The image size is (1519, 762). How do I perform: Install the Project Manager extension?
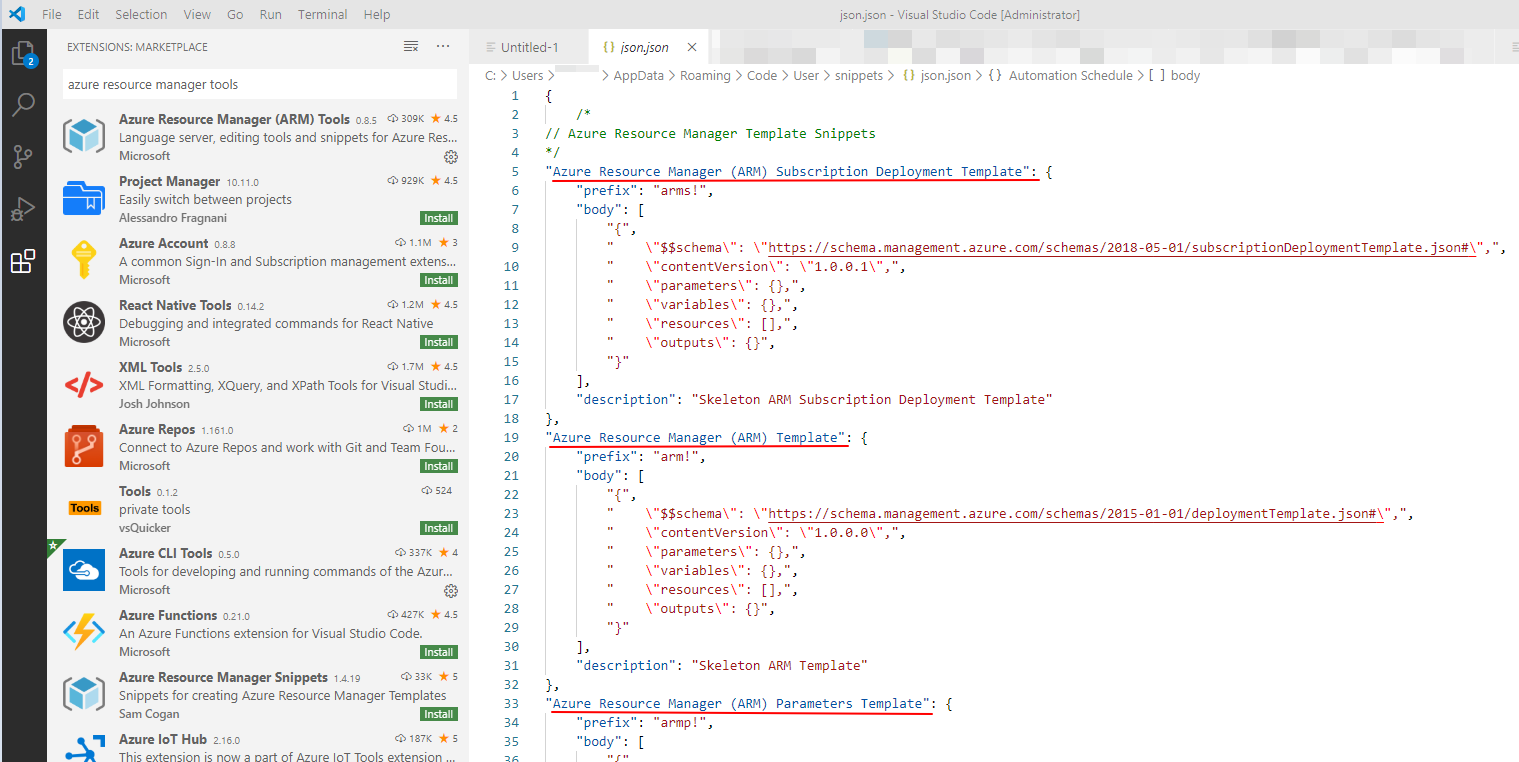(x=438, y=218)
